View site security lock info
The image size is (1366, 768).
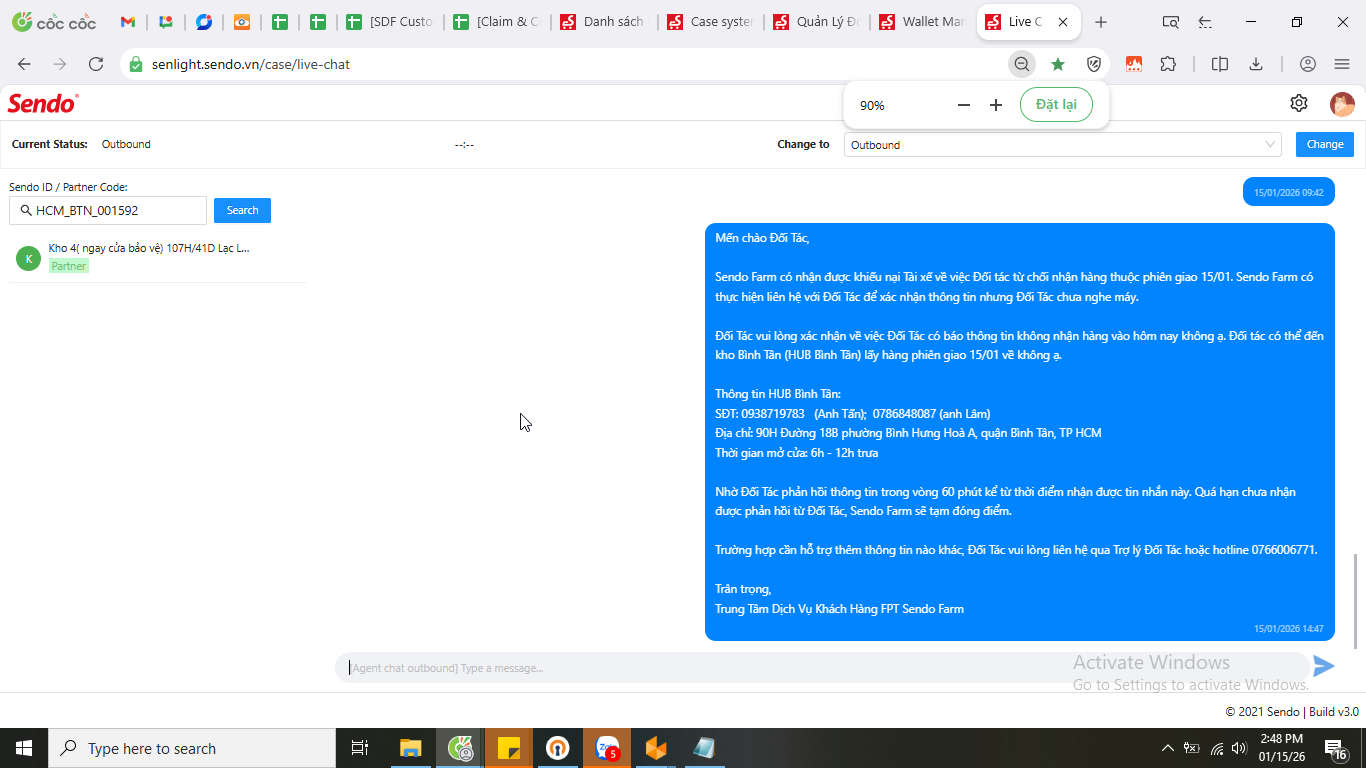point(136,64)
